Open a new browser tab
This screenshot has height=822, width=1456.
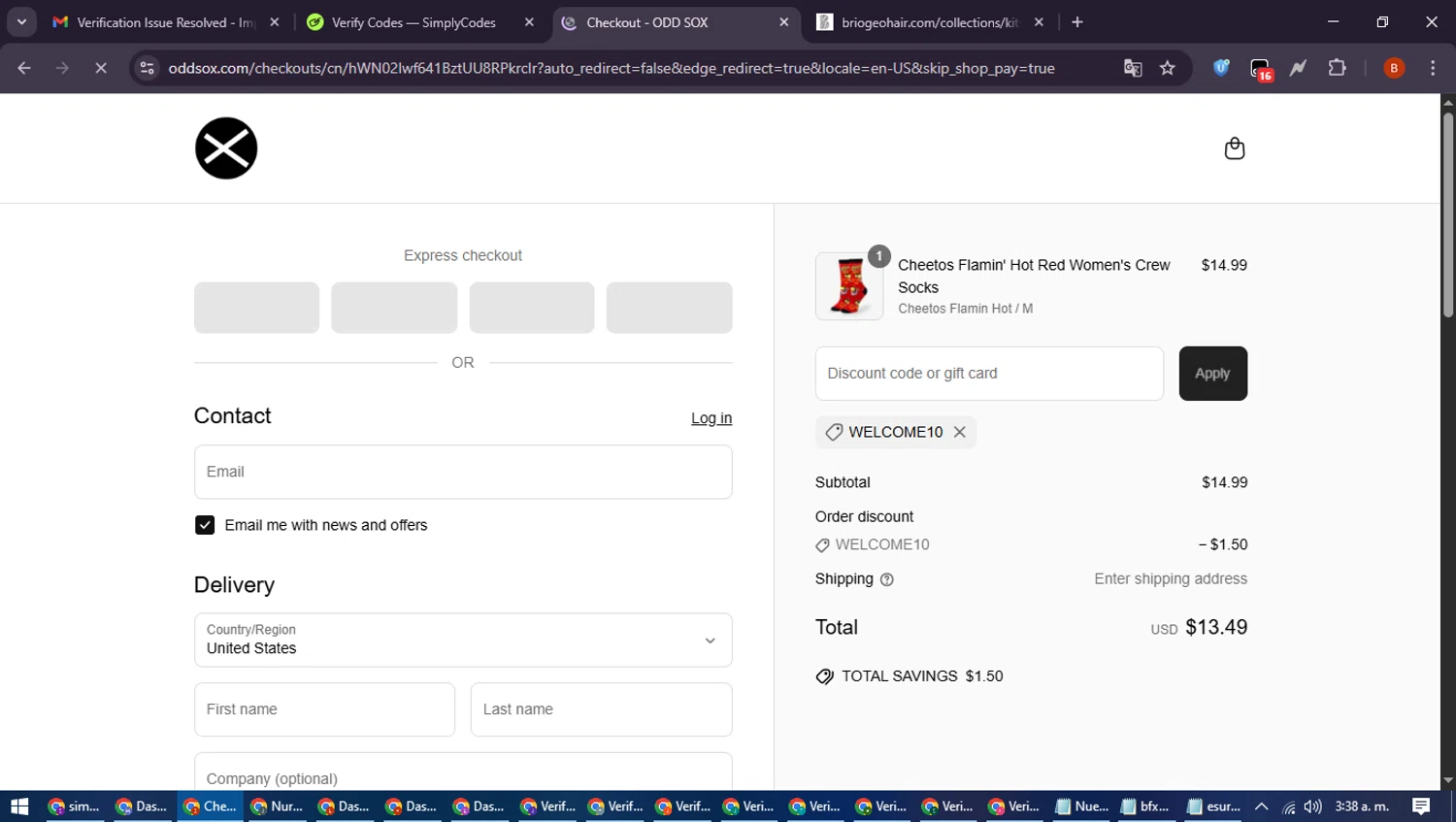(1077, 22)
